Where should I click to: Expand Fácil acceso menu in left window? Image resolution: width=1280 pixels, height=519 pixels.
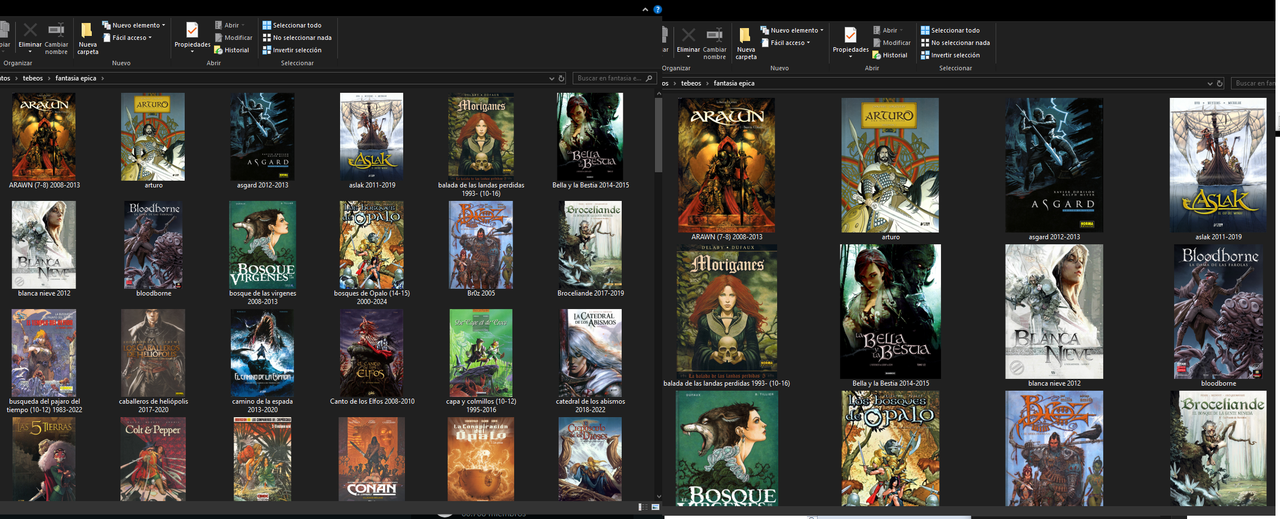[126, 37]
